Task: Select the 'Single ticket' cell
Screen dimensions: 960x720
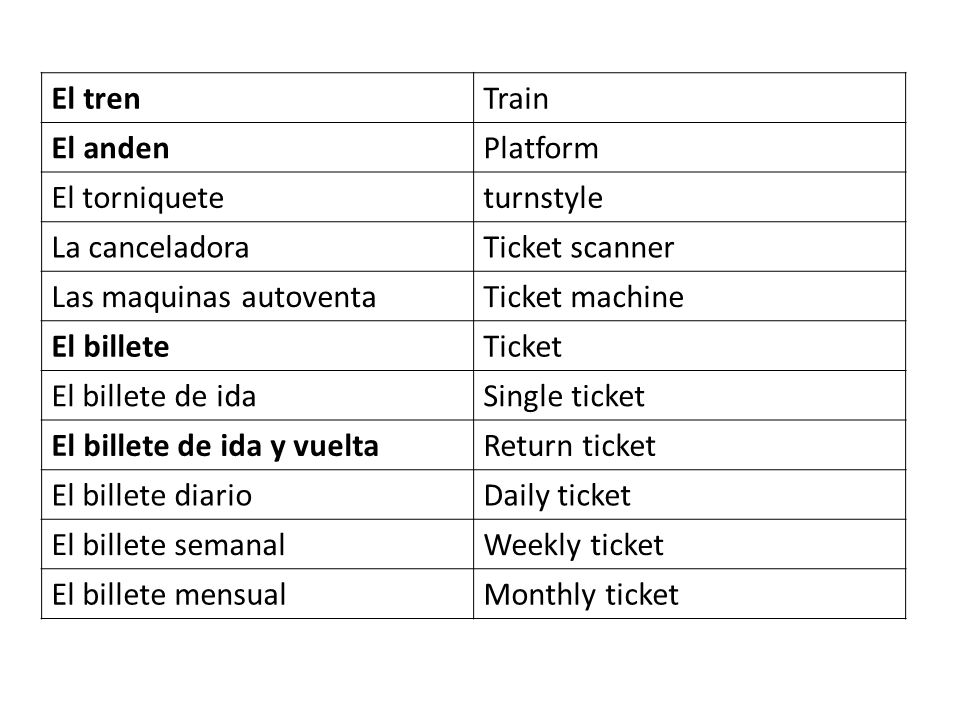Action: [689, 396]
